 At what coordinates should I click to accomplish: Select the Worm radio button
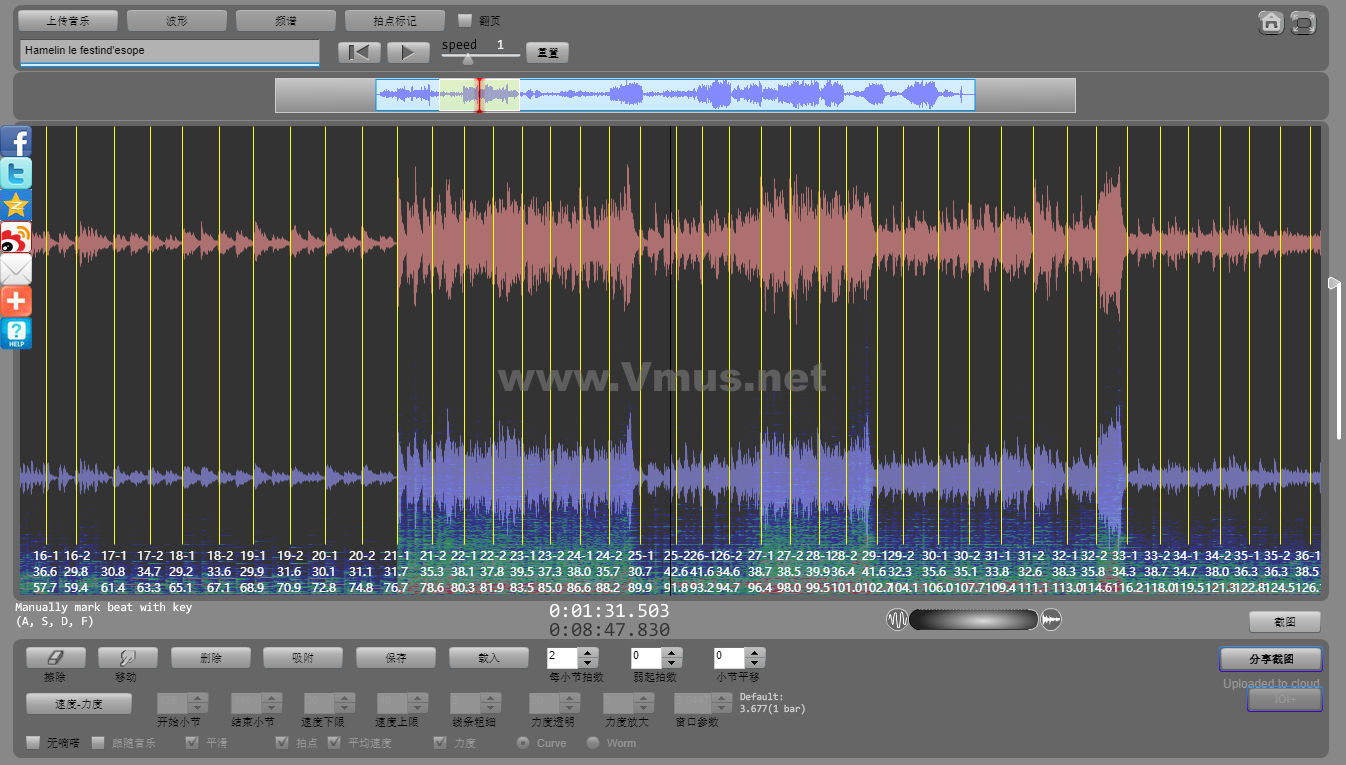coord(593,743)
